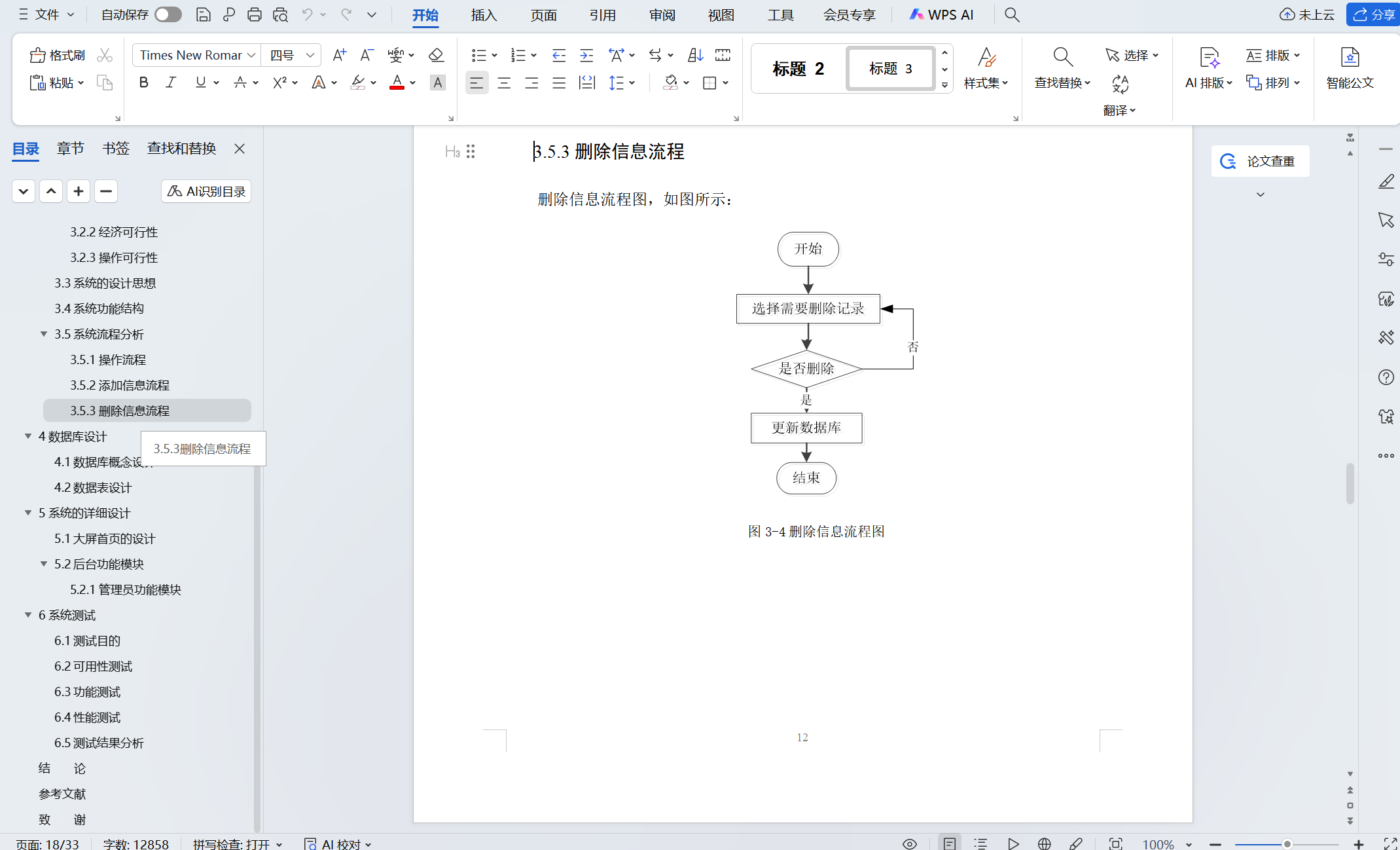The image size is (1400, 850).
Task: Switch to the 插入 ribbon tab
Action: 484,15
